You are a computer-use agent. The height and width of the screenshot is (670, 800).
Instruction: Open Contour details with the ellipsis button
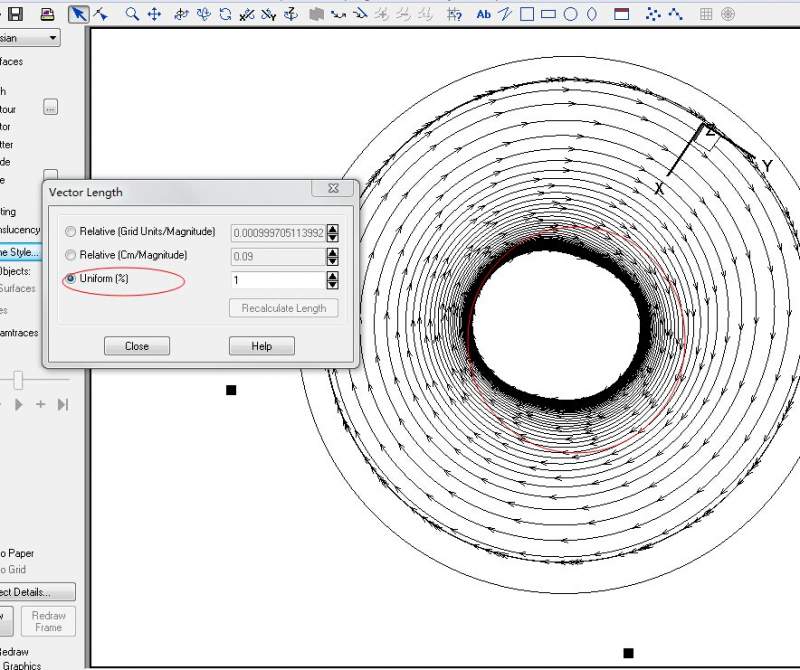51,108
